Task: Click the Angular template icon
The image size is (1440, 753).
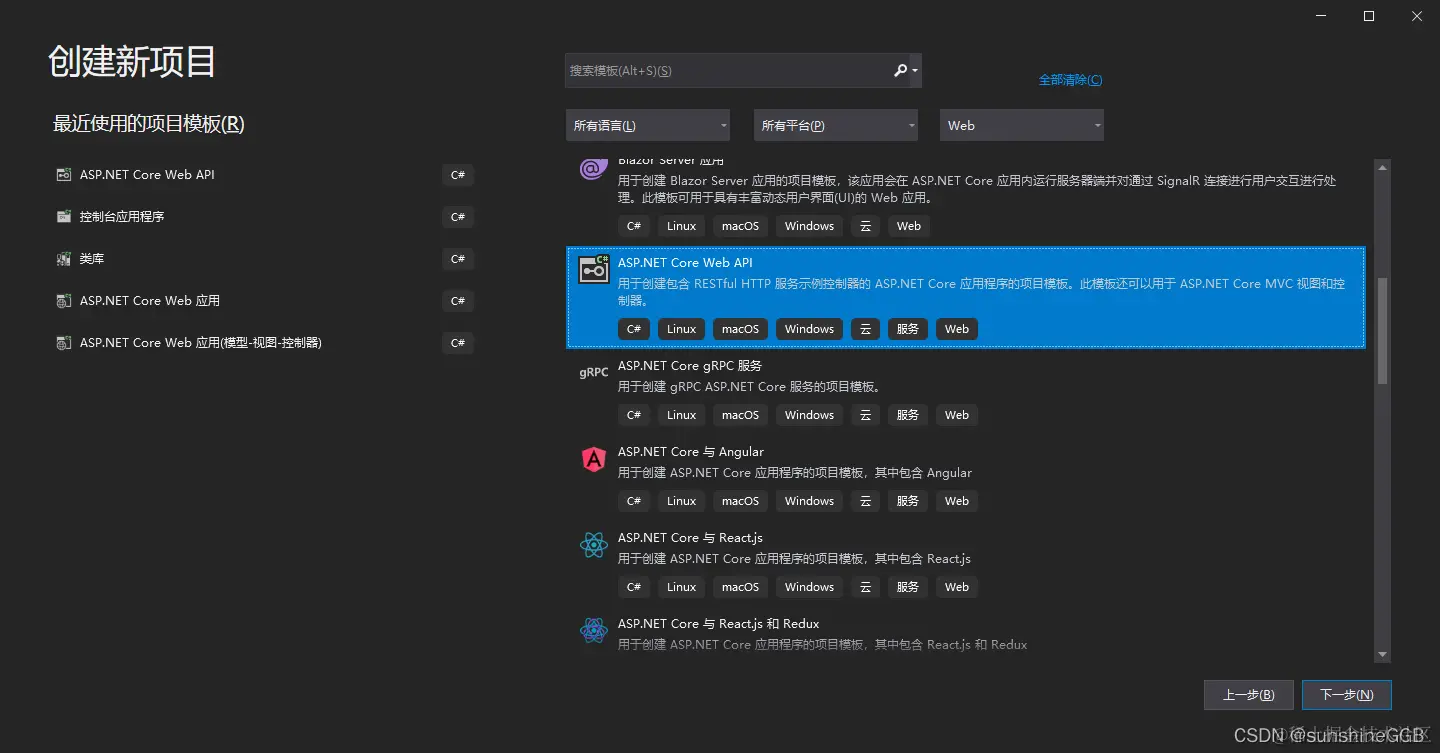Action: pyautogui.click(x=594, y=459)
